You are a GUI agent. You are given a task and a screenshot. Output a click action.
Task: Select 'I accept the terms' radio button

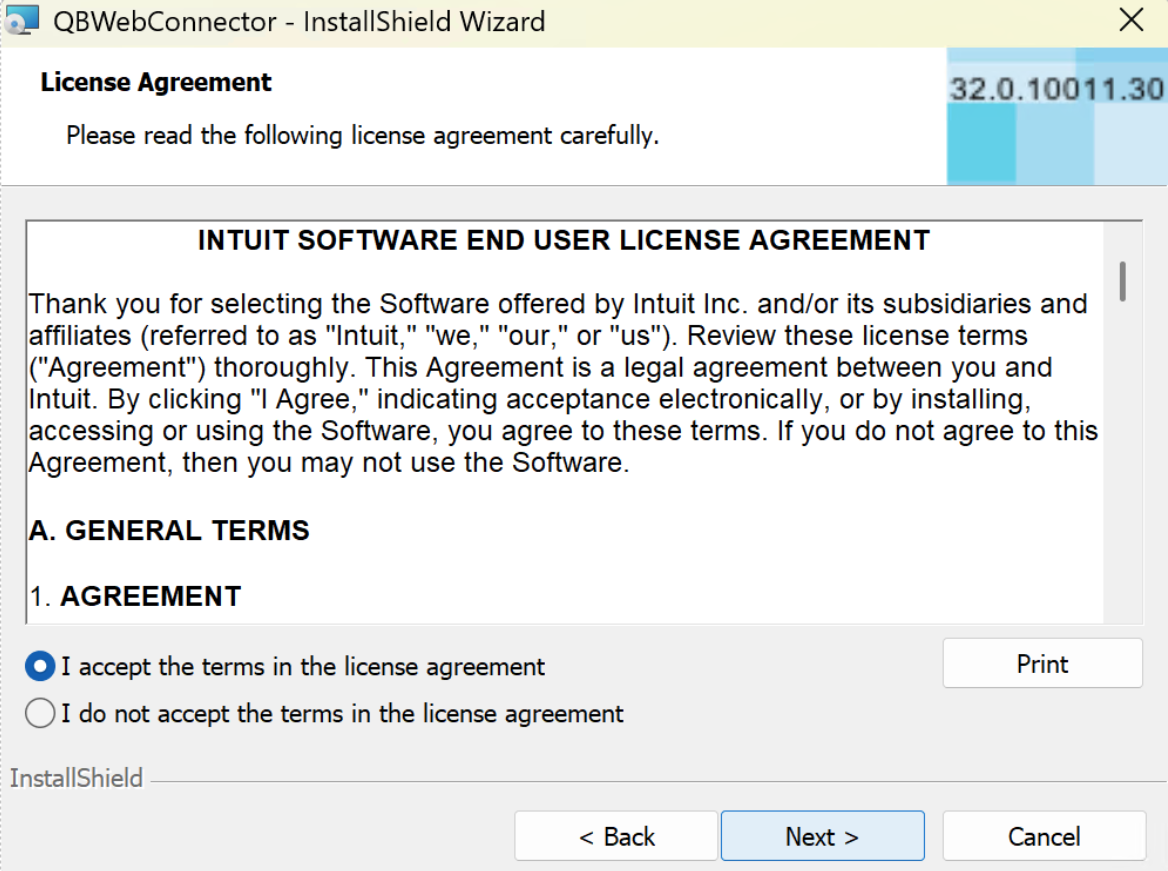pos(40,666)
